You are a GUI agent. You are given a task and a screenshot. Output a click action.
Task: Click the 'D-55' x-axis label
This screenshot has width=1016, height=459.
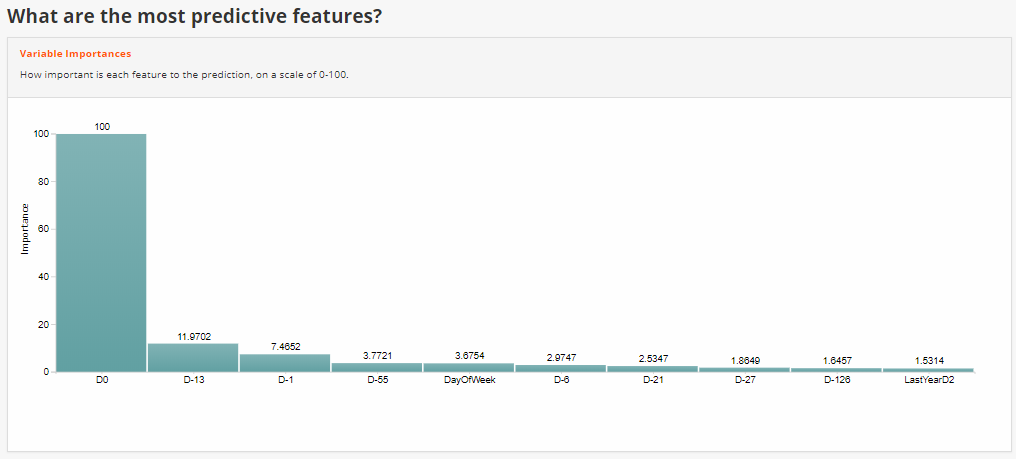point(377,381)
